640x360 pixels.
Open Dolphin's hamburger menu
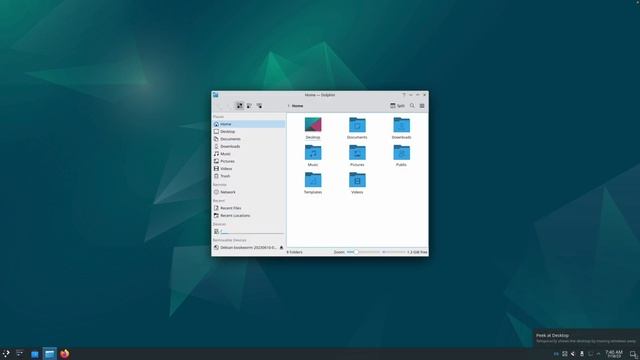(x=422, y=106)
